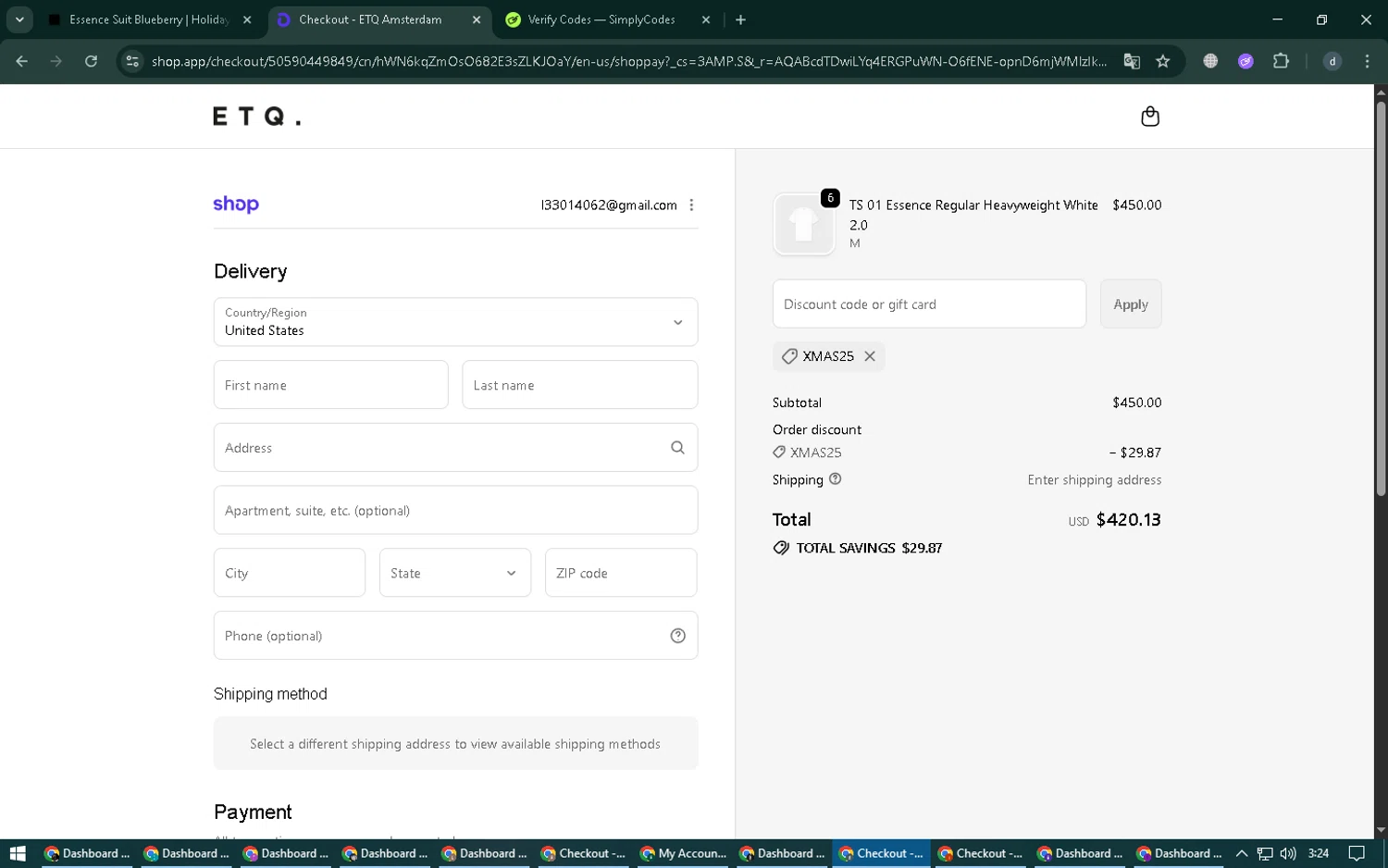Click the Apartment, suite field
This screenshot has height=868, width=1388.
tap(455, 510)
